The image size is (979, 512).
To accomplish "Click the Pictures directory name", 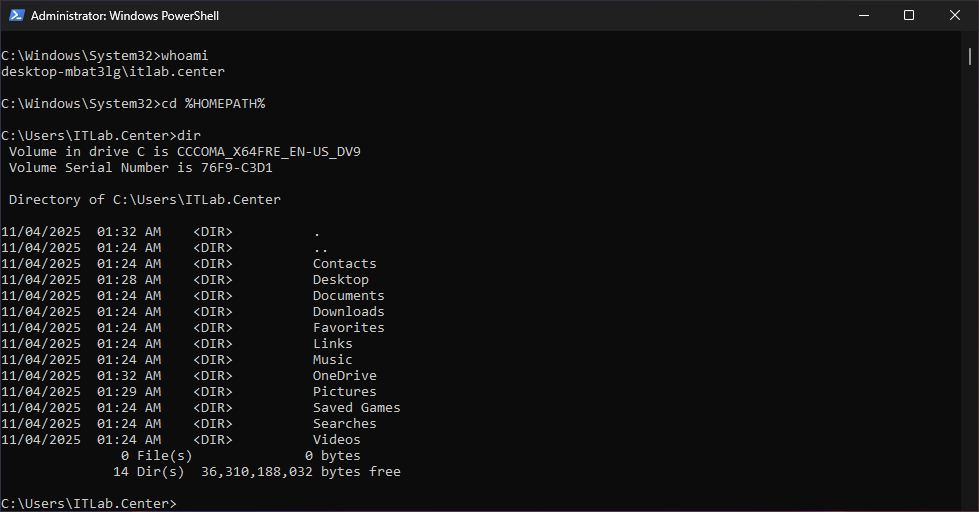I will tap(344, 392).
